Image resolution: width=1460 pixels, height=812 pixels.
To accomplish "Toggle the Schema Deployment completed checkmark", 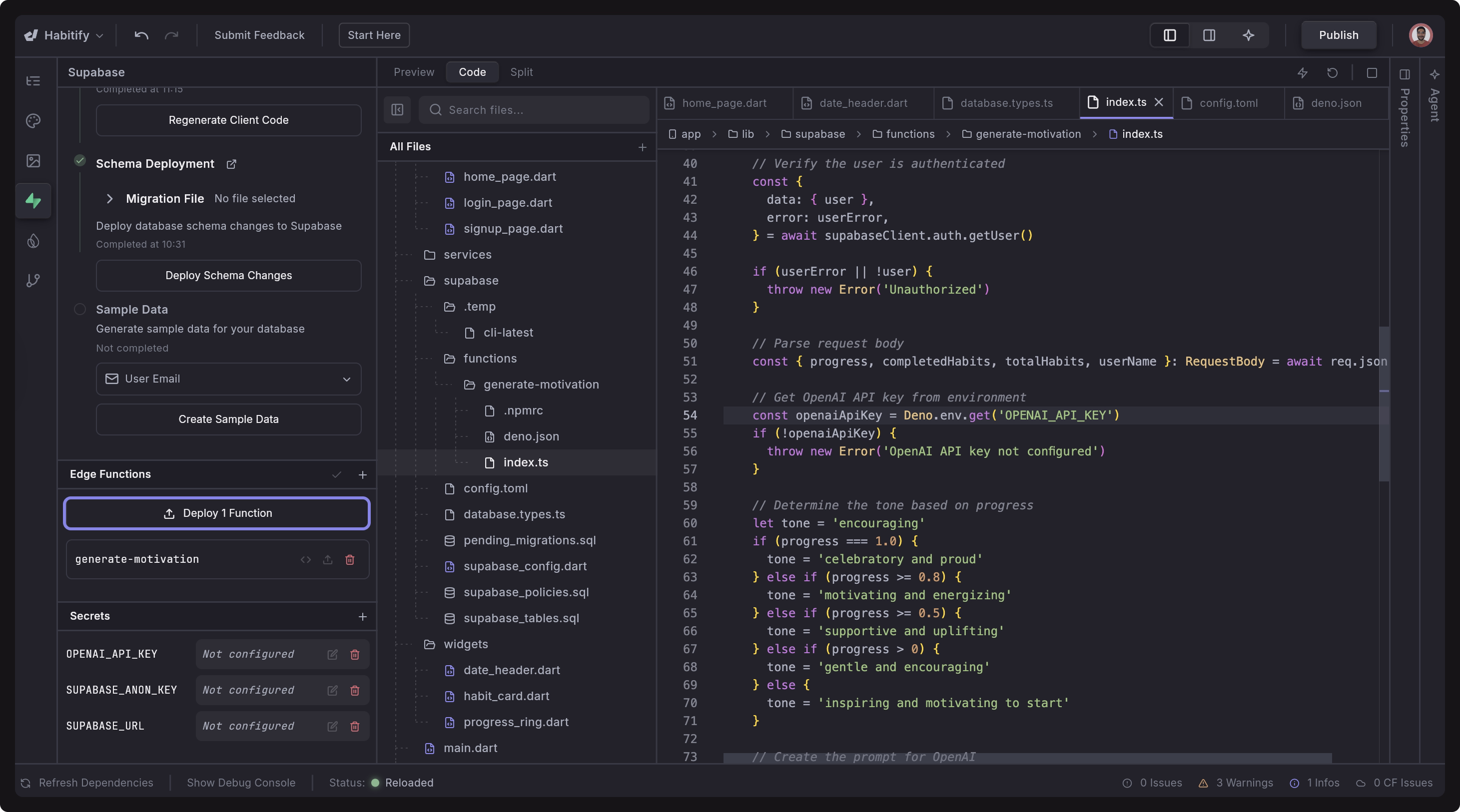I will click(80, 161).
